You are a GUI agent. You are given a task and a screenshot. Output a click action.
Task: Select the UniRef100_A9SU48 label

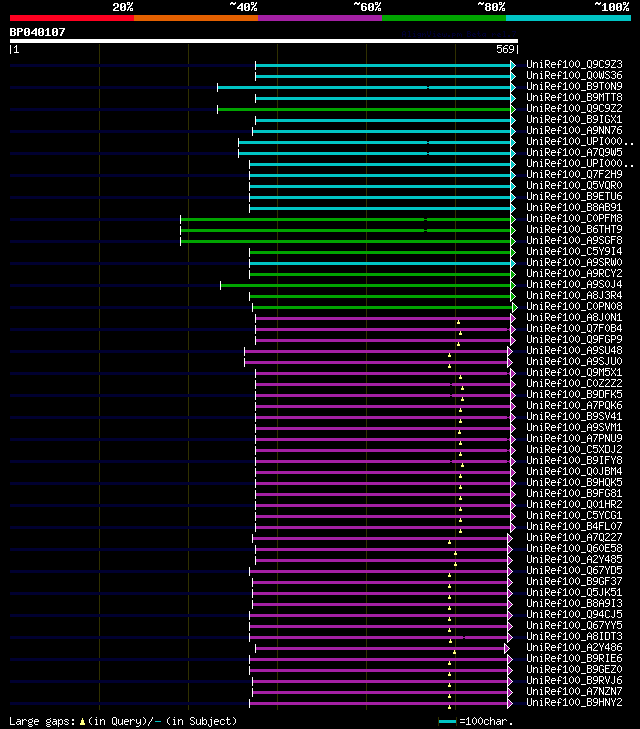(x=574, y=351)
